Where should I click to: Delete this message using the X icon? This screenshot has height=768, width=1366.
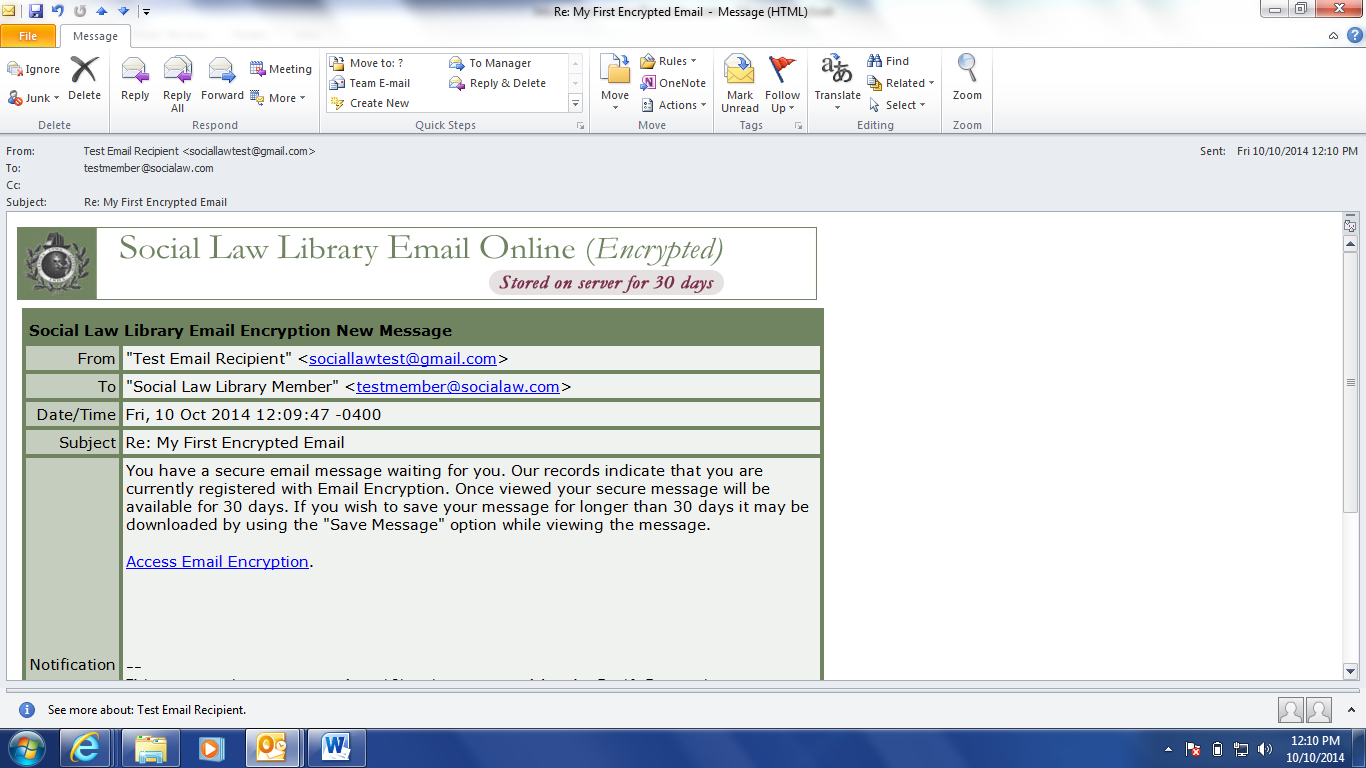pos(84,79)
